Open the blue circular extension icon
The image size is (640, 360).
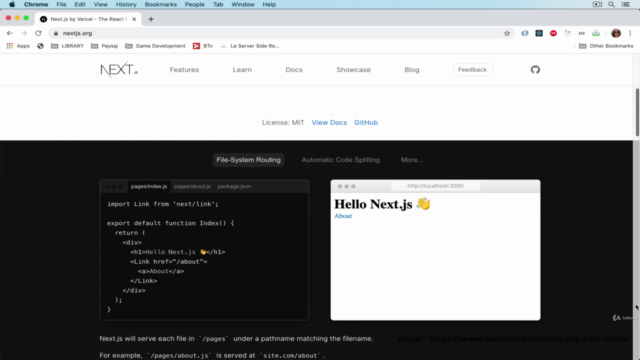click(x=524, y=33)
